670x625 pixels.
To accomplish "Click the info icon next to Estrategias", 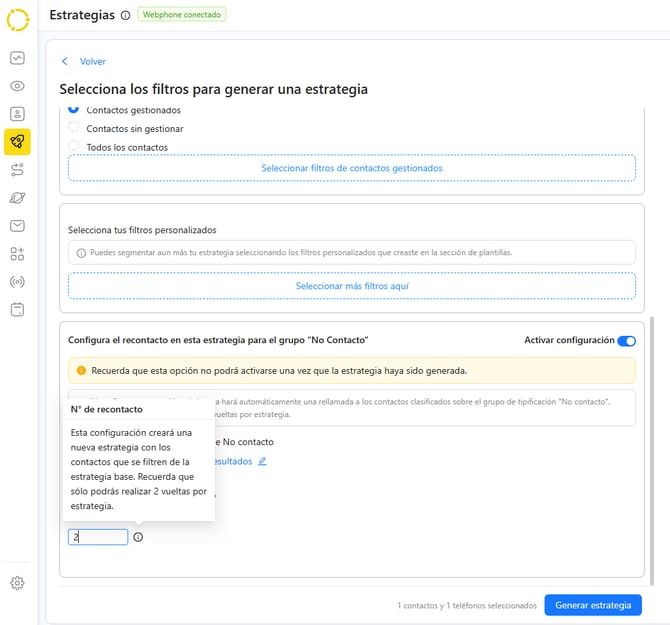I will pyautogui.click(x=125, y=15).
